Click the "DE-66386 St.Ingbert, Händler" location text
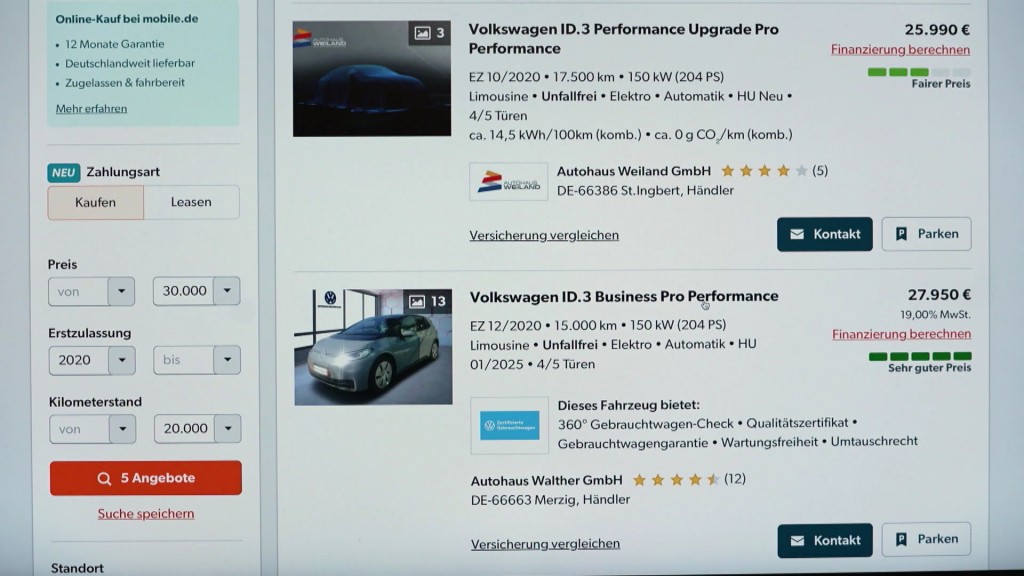This screenshot has width=1024, height=576. pos(645,191)
